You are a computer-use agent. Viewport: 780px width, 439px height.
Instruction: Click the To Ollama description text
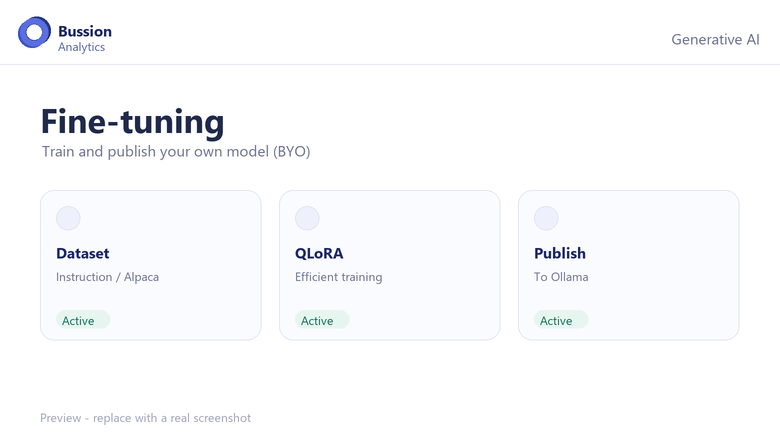pos(561,277)
